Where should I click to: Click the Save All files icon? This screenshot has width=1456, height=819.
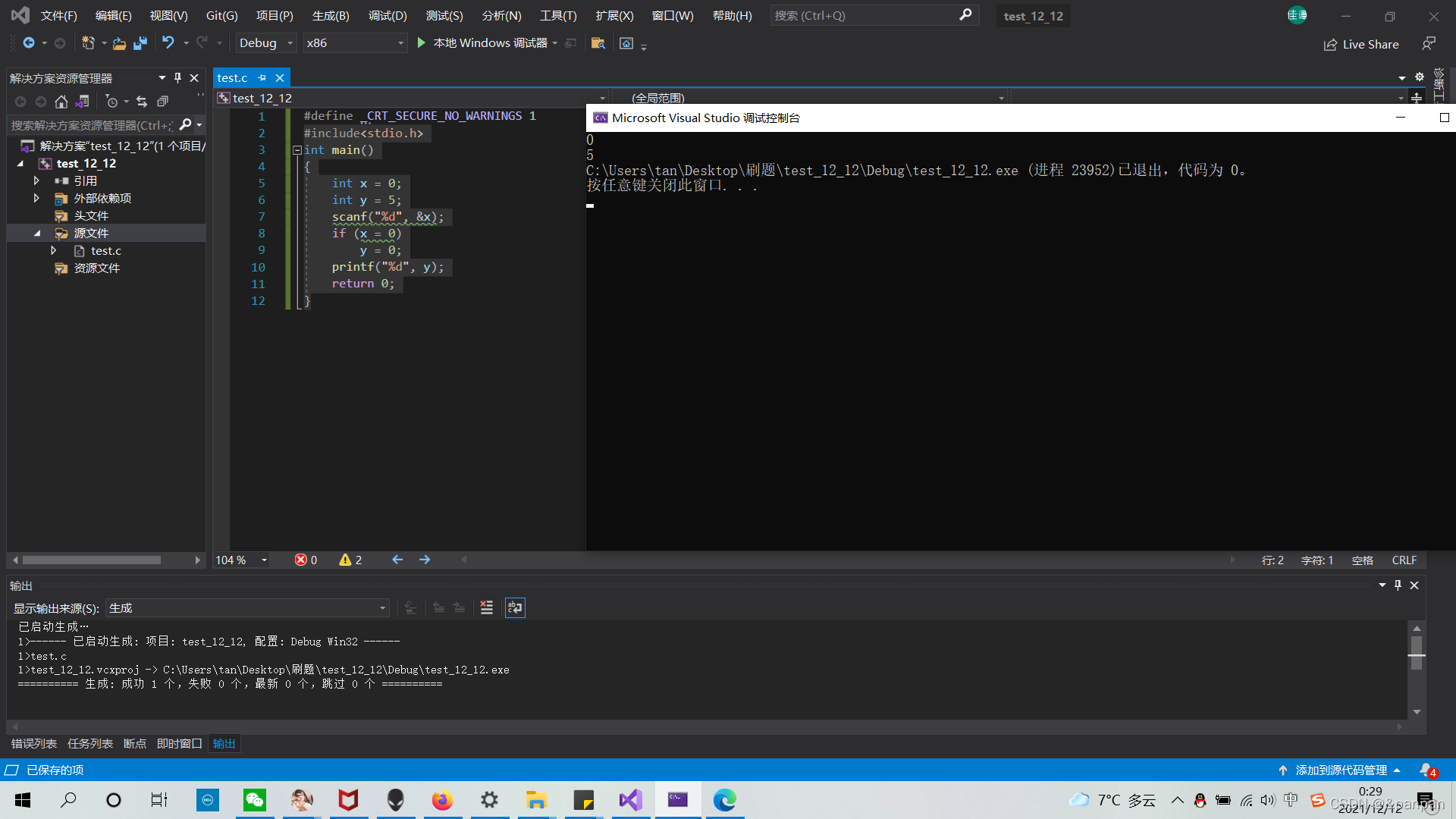click(x=140, y=43)
